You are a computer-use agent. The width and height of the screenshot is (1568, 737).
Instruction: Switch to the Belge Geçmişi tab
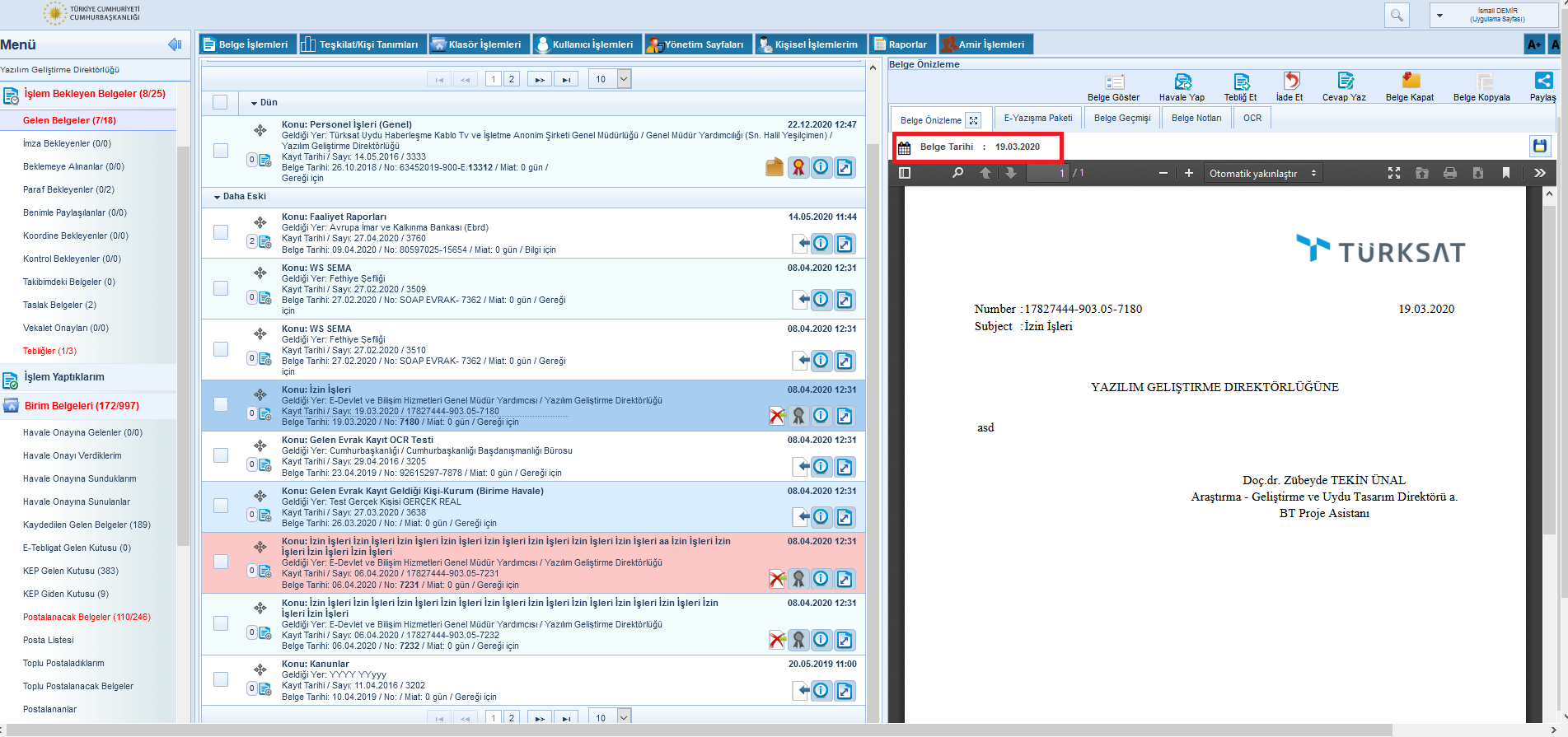(1121, 118)
